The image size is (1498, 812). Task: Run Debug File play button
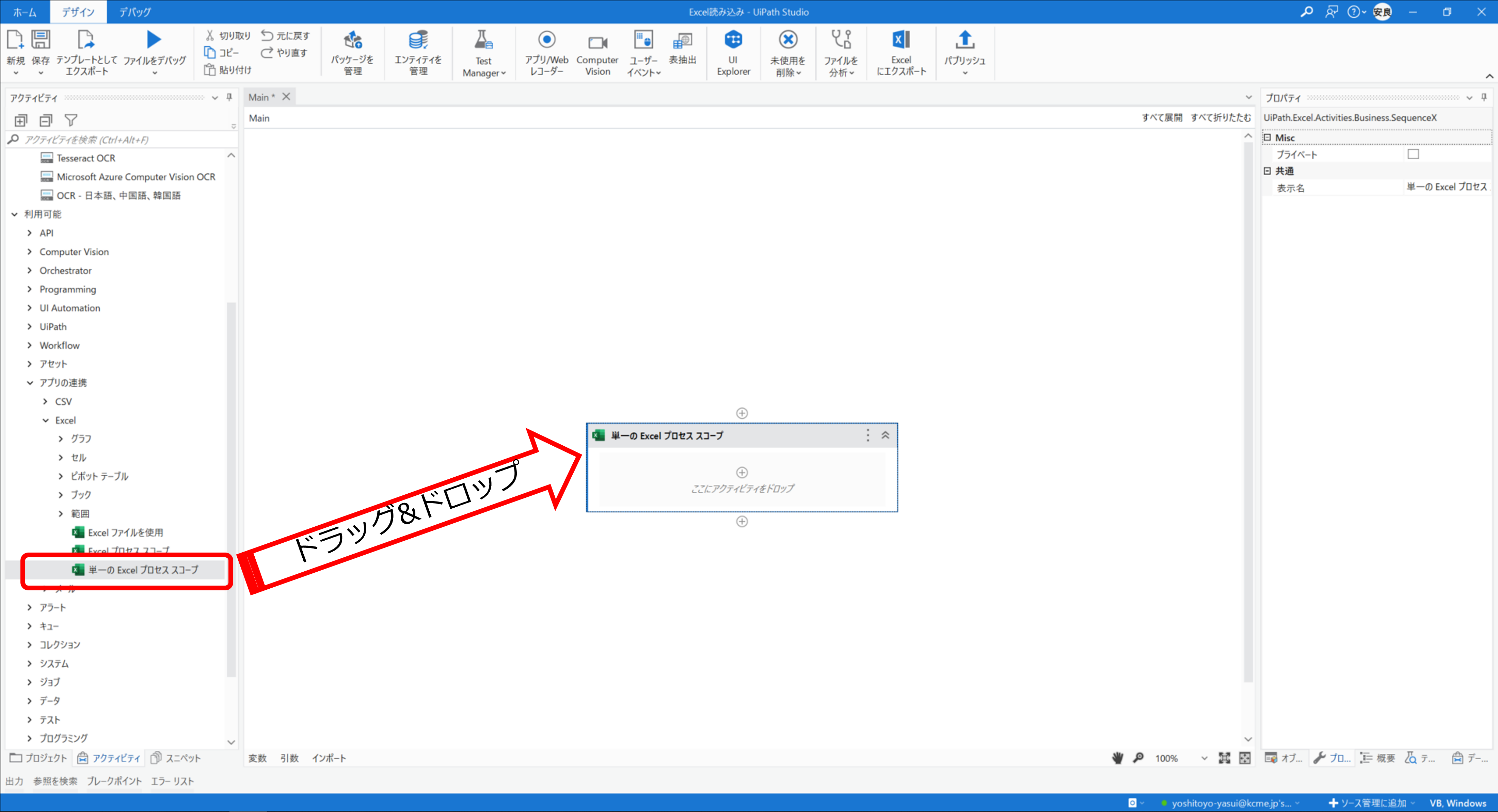pos(154,39)
